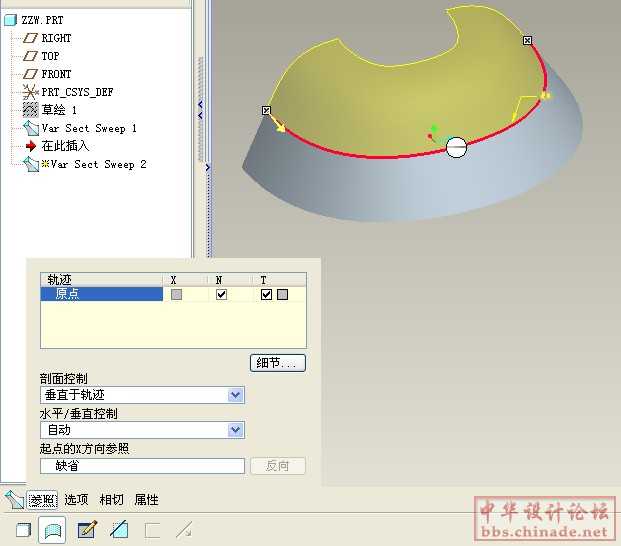This screenshot has width=621, height=546.
Task: Toggle the N checkbox for 原点
Action: (x=221, y=294)
